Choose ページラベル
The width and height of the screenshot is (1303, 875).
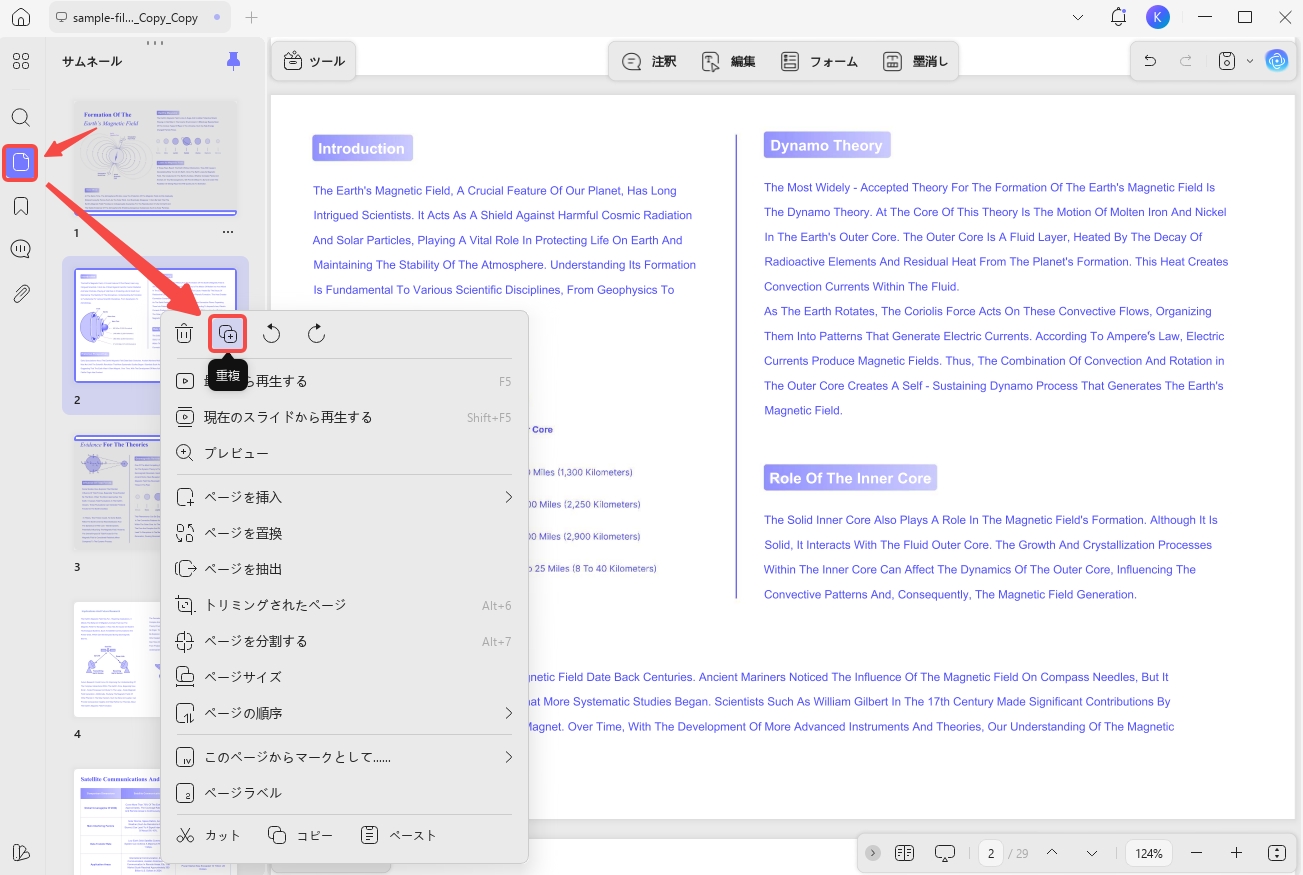pyautogui.click(x=344, y=793)
